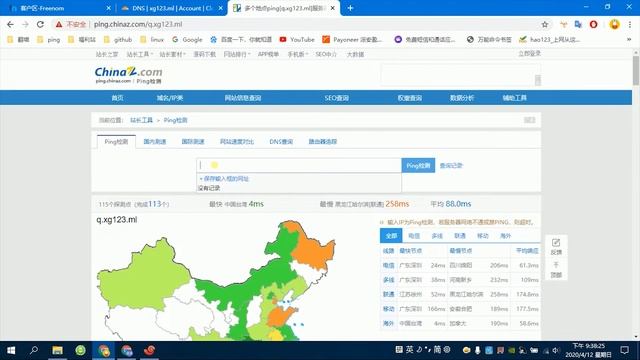Image resolution: width=640 pixels, height=360 pixels.
Task: Open the github bookmark folder
Action: coord(118,40)
